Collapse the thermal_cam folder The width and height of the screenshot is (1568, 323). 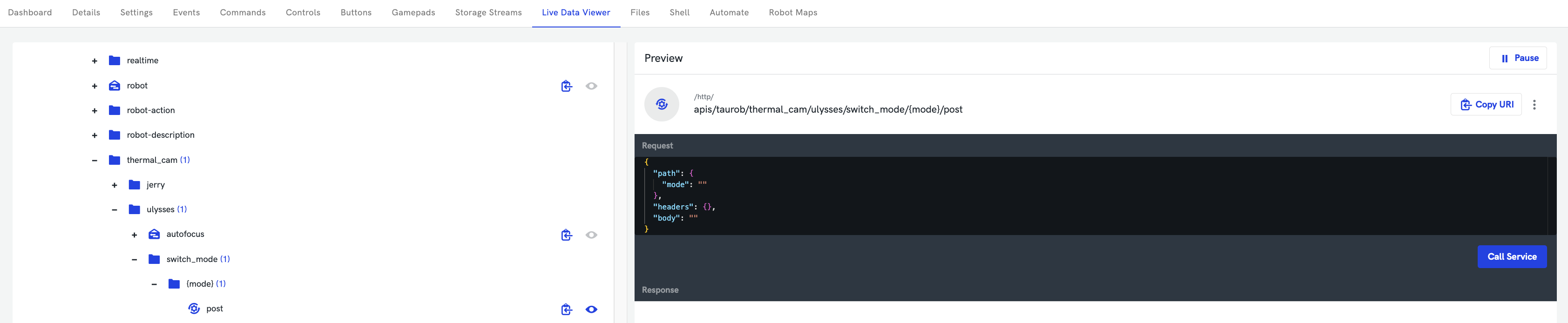point(95,161)
